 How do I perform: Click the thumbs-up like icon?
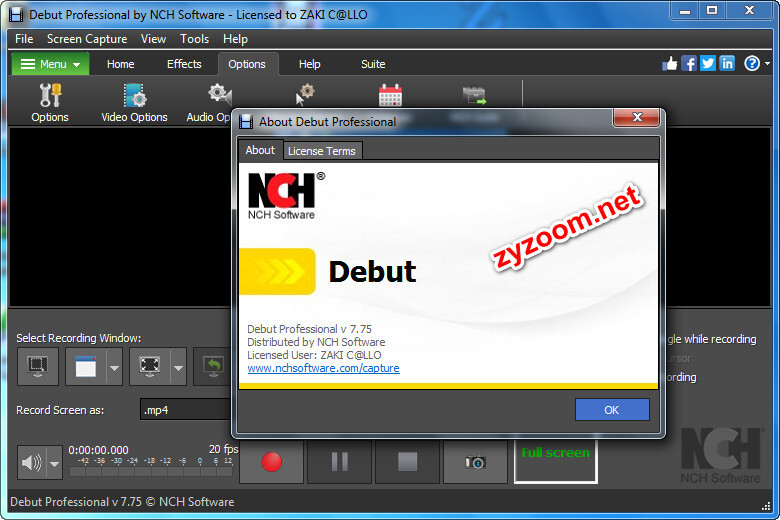tap(670, 64)
